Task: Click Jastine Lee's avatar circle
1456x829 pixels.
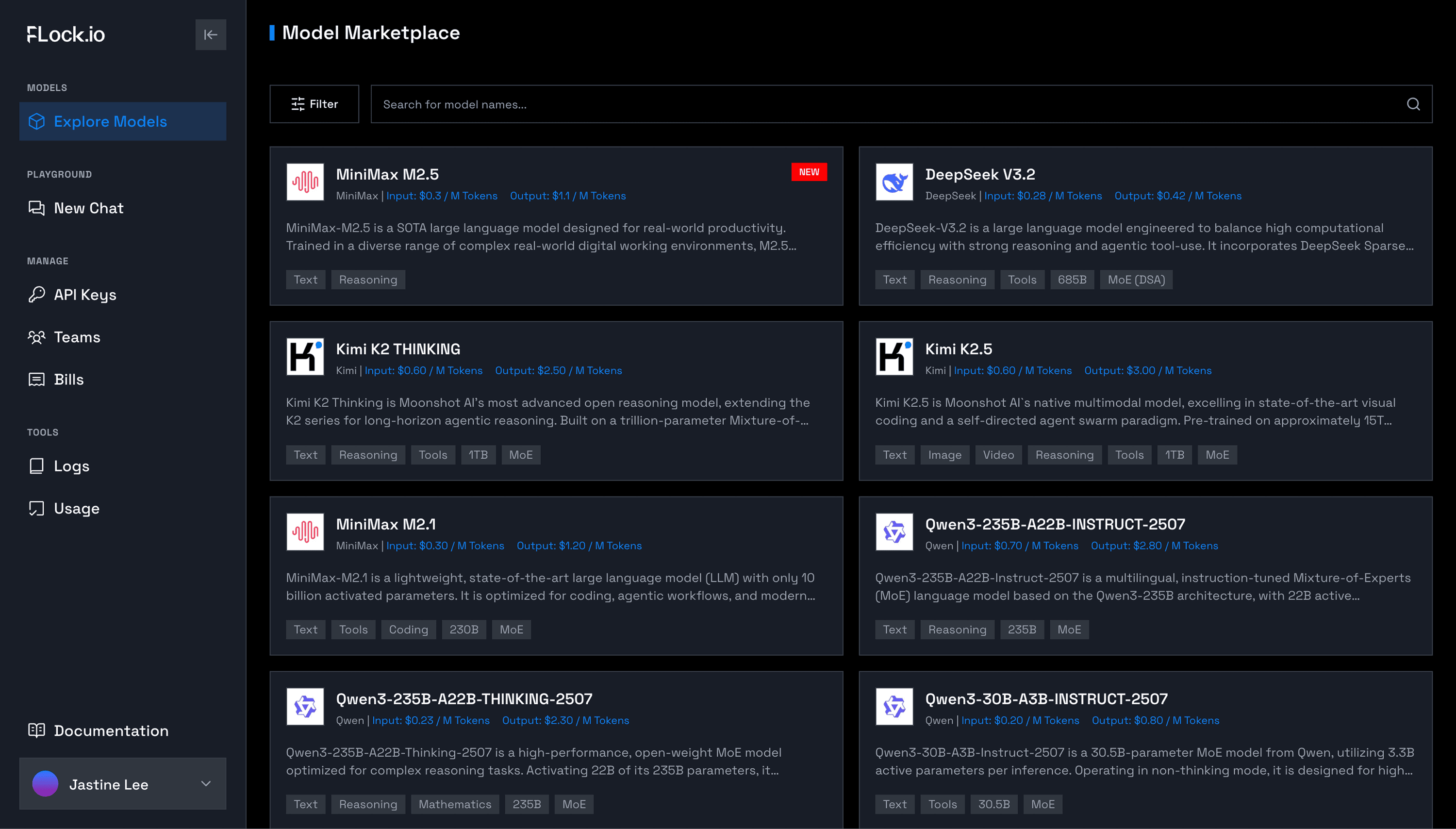Action: [46, 784]
